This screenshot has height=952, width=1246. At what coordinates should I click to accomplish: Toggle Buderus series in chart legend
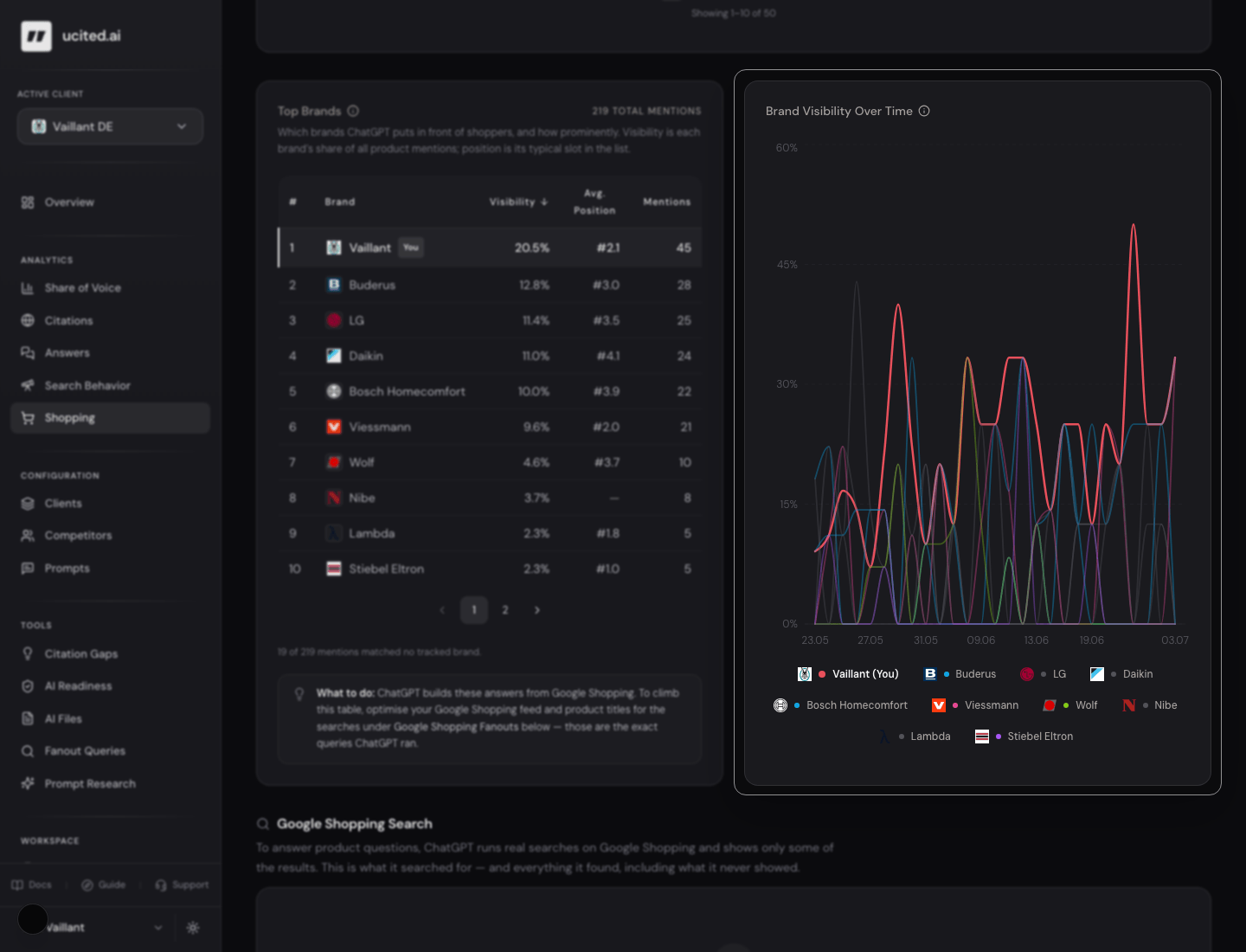(960, 674)
